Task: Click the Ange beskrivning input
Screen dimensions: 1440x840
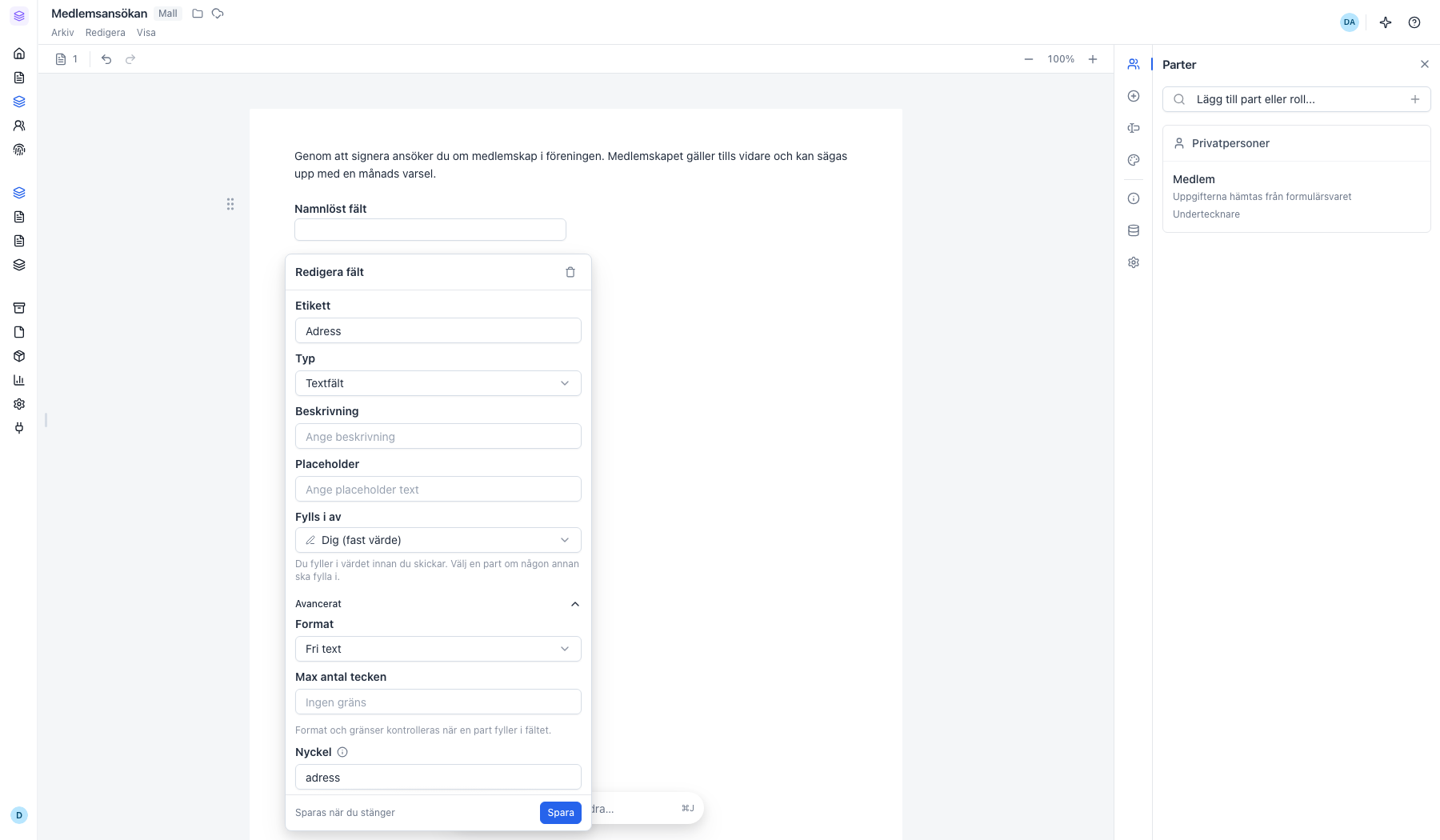Action: tap(438, 436)
